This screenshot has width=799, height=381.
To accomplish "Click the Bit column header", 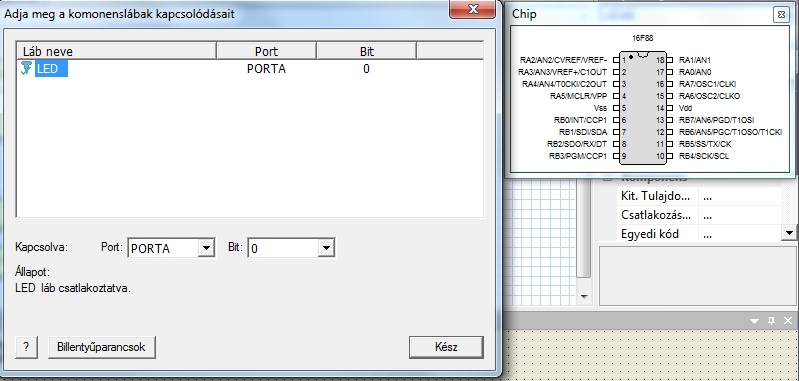I will tap(366, 51).
